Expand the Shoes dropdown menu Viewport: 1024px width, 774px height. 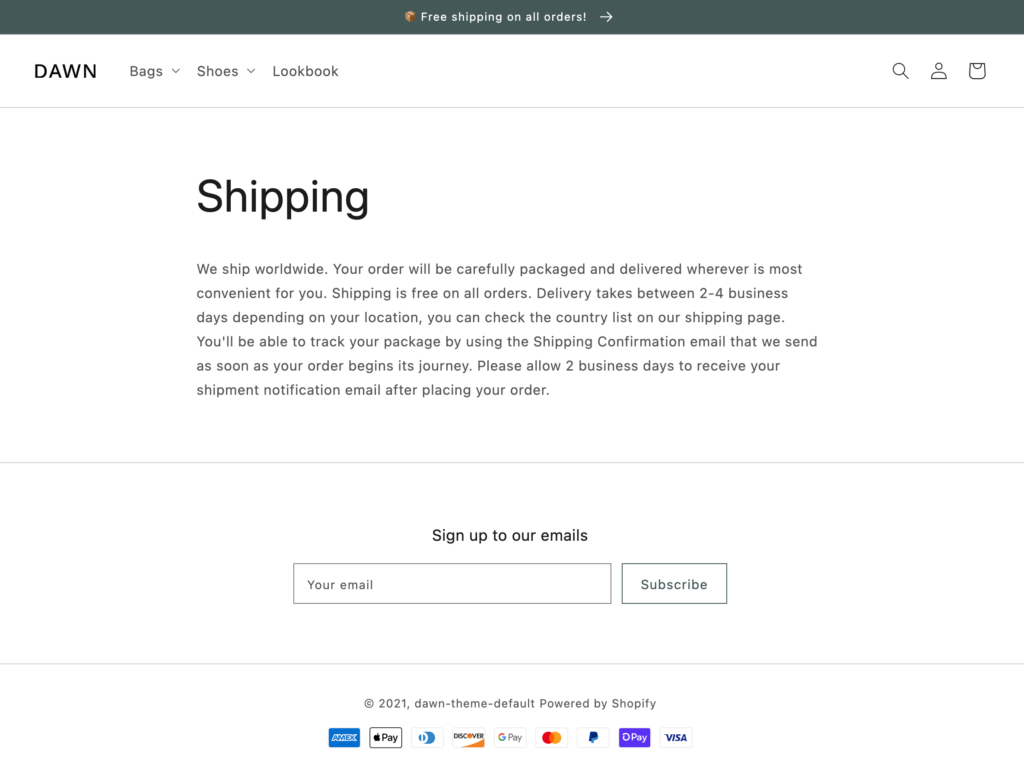point(226,71)
